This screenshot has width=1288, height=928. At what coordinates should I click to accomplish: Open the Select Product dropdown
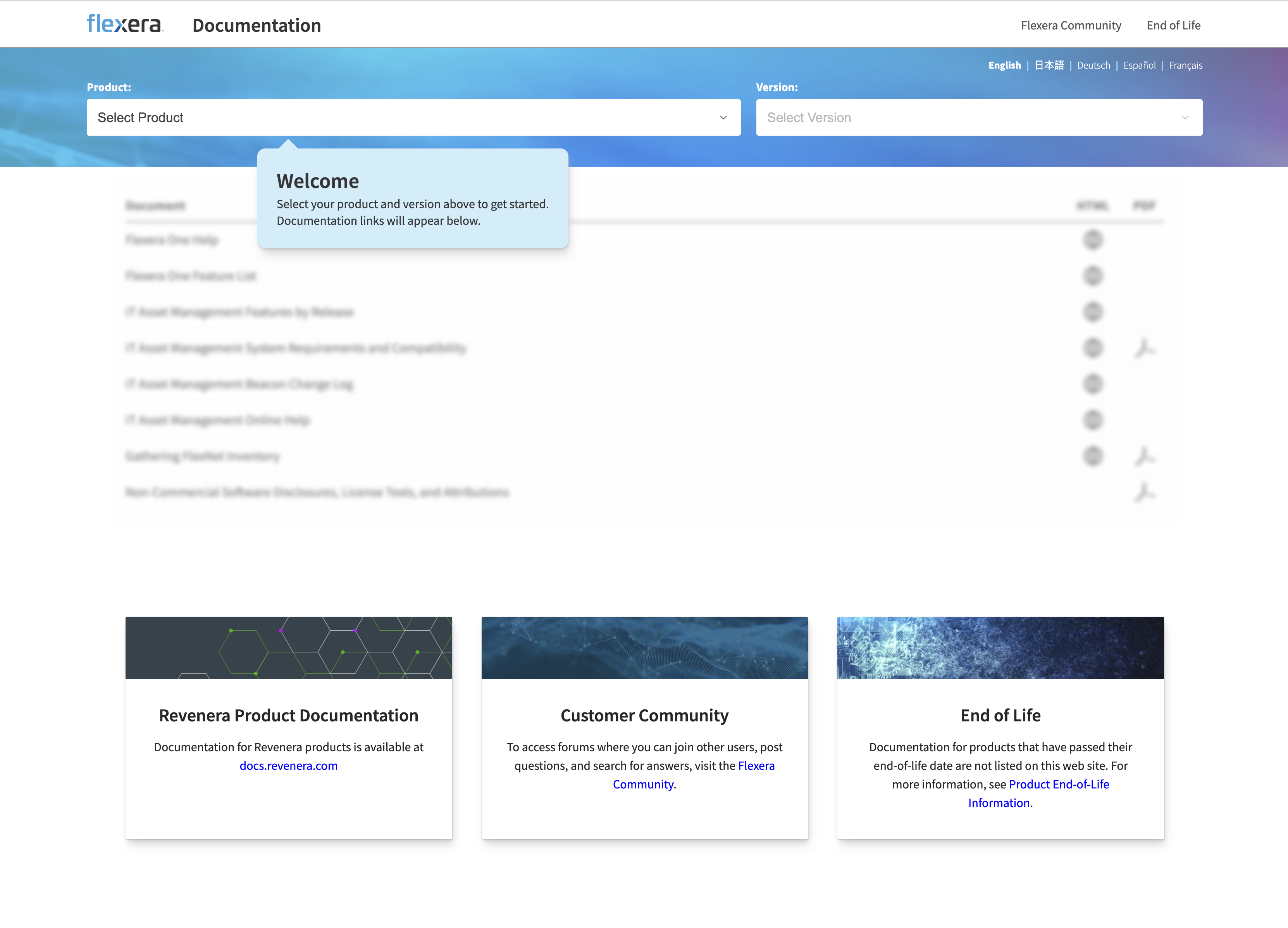tap(413, 117)
